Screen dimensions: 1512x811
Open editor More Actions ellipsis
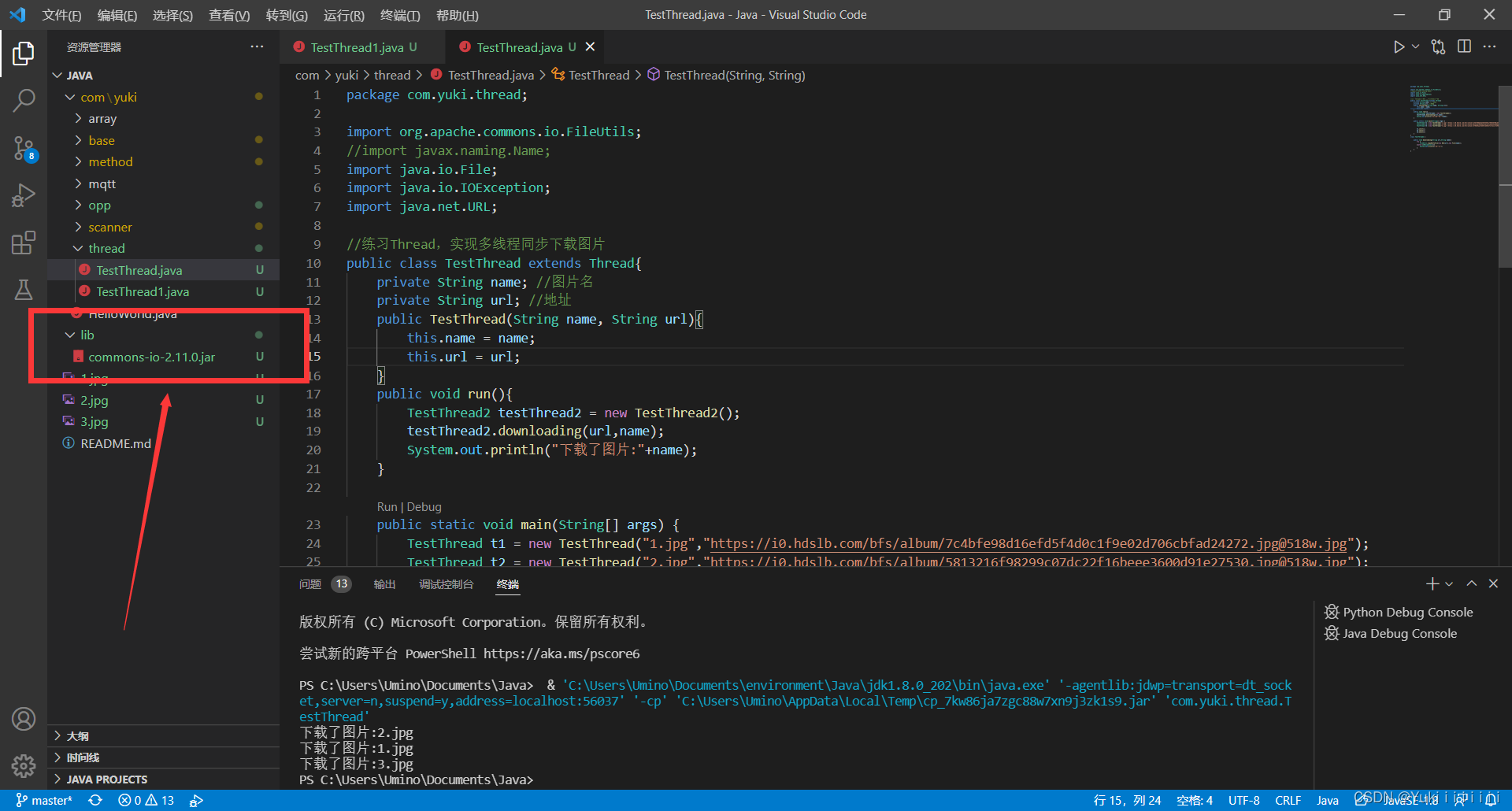click(x=1489, y=47)
